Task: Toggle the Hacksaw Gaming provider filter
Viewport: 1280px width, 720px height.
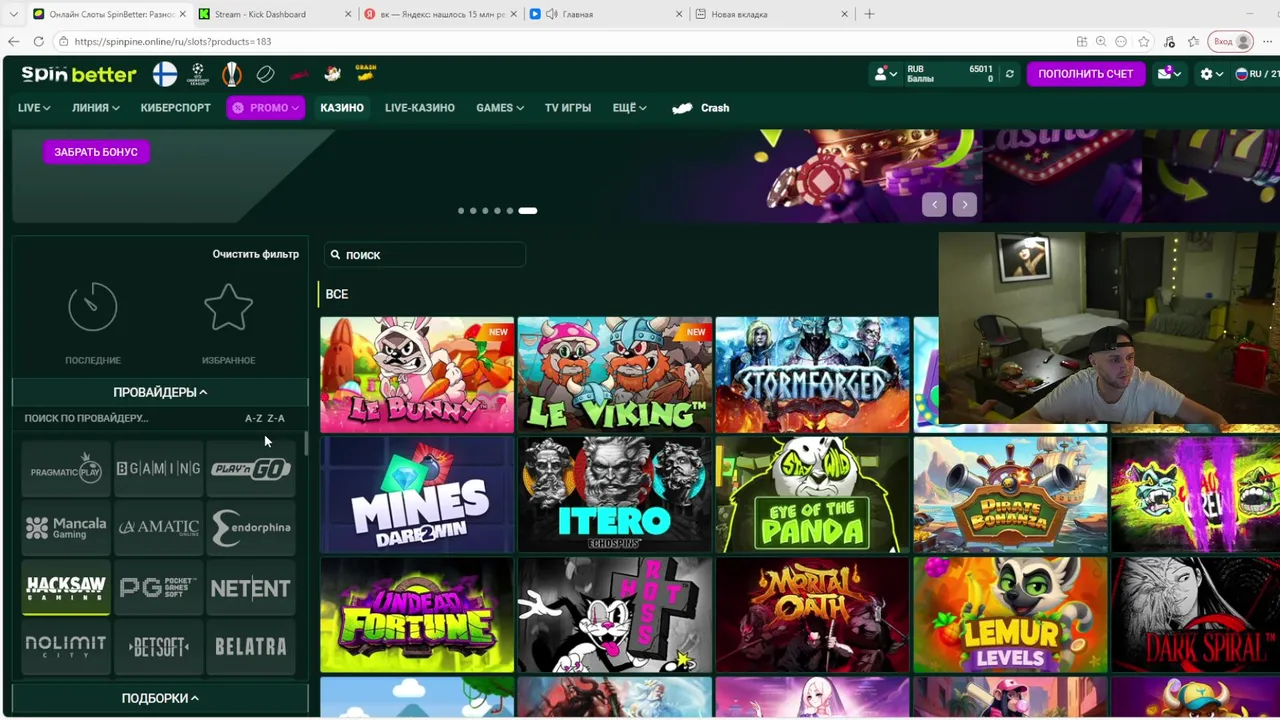Action: tap(66, 588)
